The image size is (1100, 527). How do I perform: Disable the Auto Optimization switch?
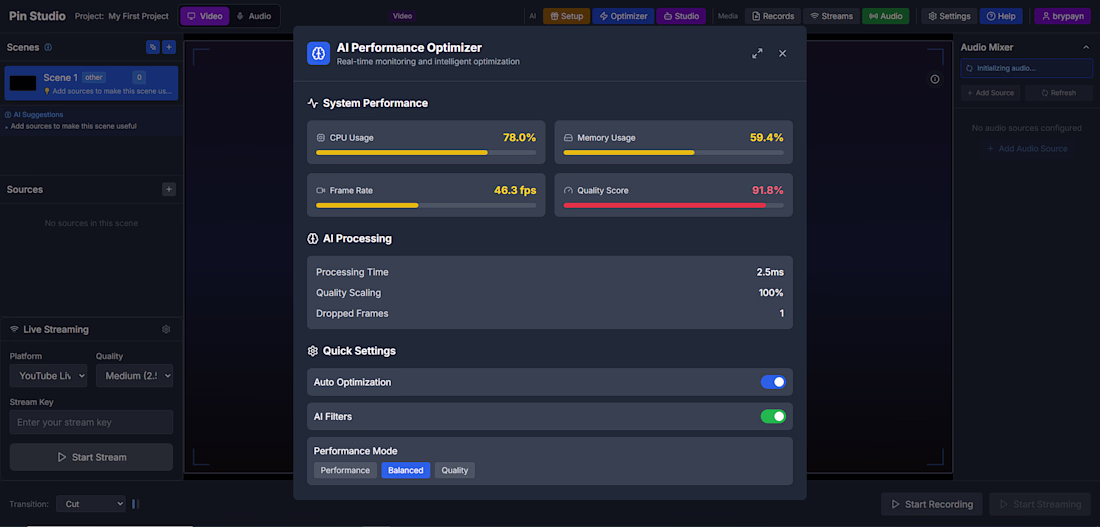click(x=773, y=382)
